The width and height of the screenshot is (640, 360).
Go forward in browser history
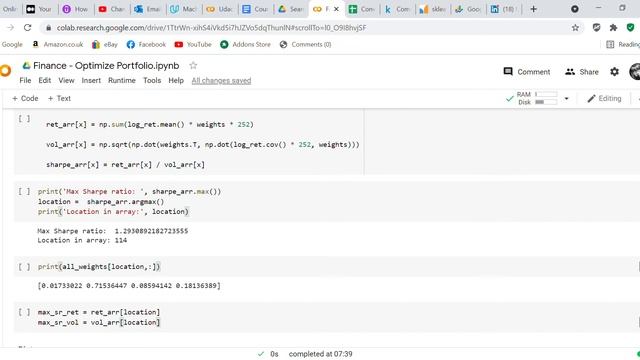pyautogui.click(x=10, y=28)
